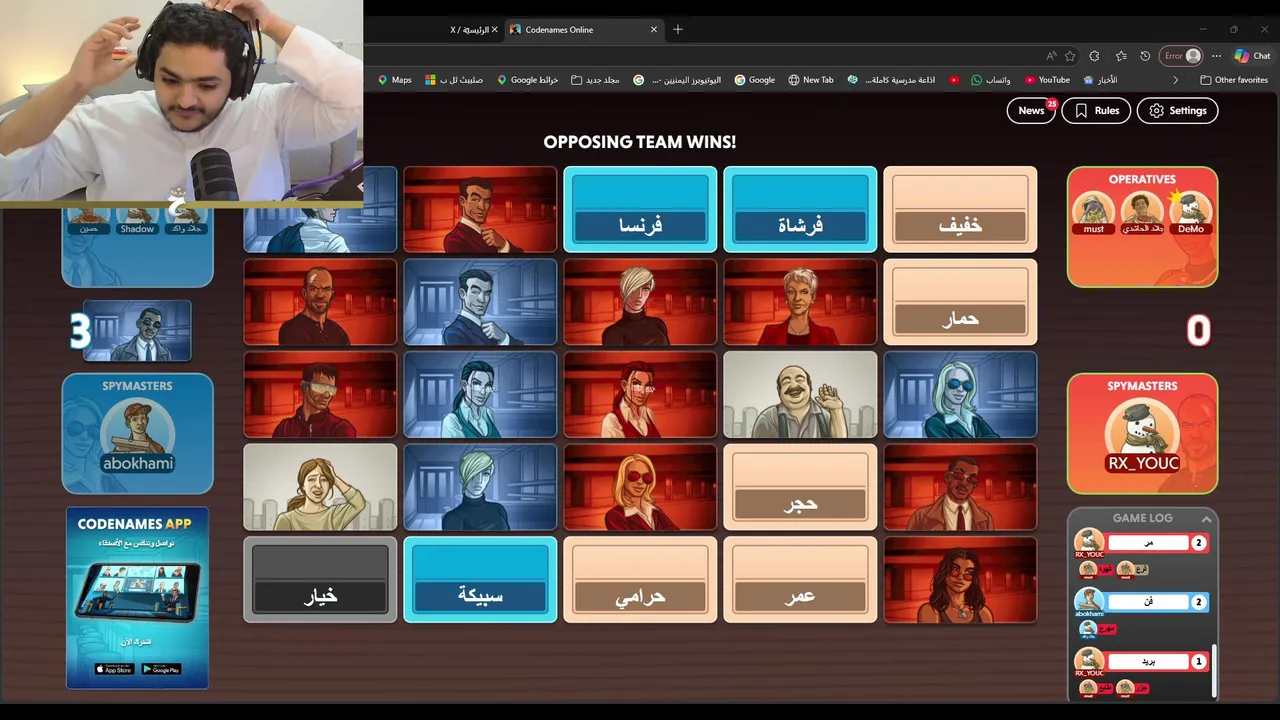1280x720 pixels.
Task: Open the خرائط Google bookmark
Action: click(527, 80)
